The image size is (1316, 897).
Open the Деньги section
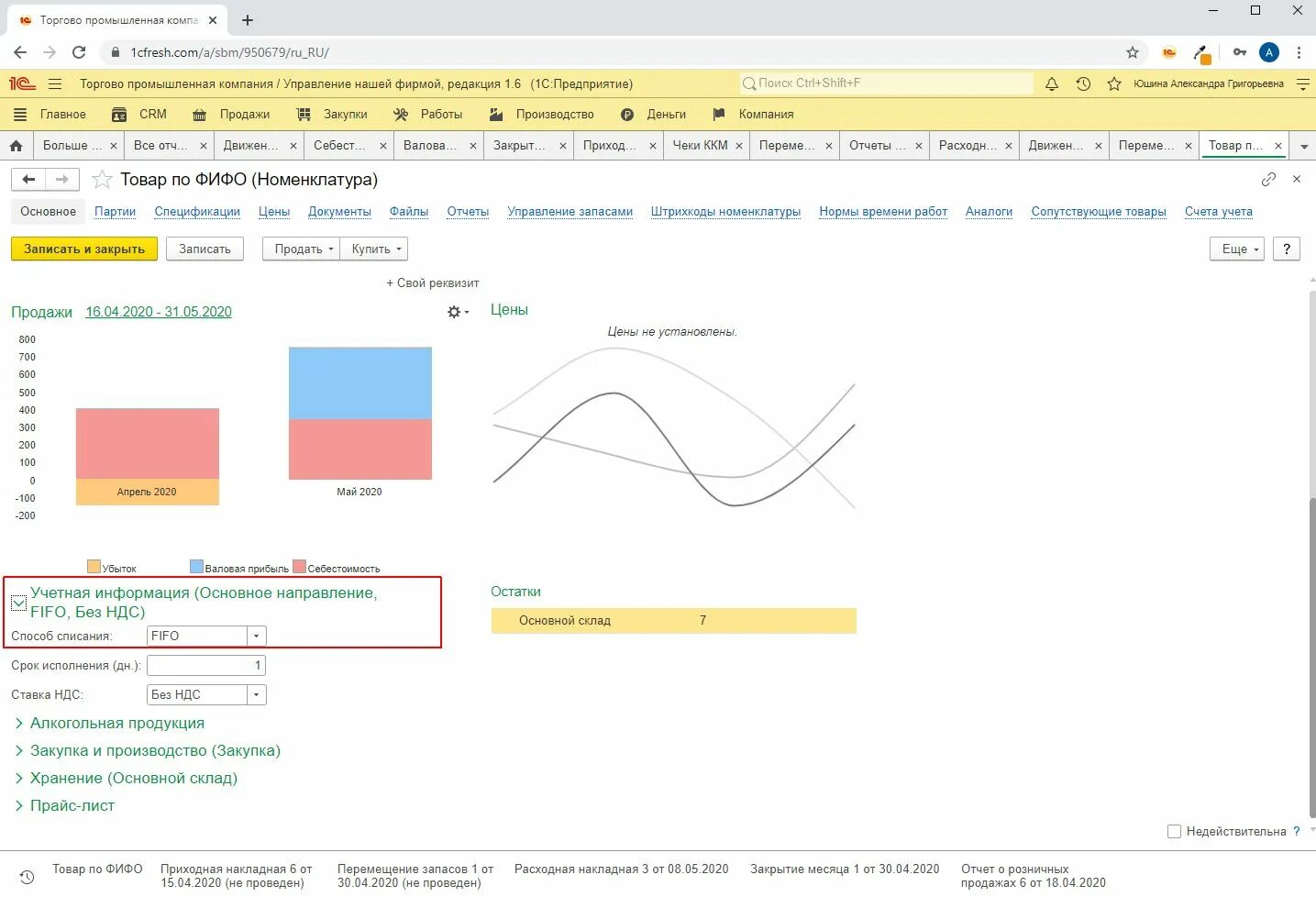[x=653, y=115]
